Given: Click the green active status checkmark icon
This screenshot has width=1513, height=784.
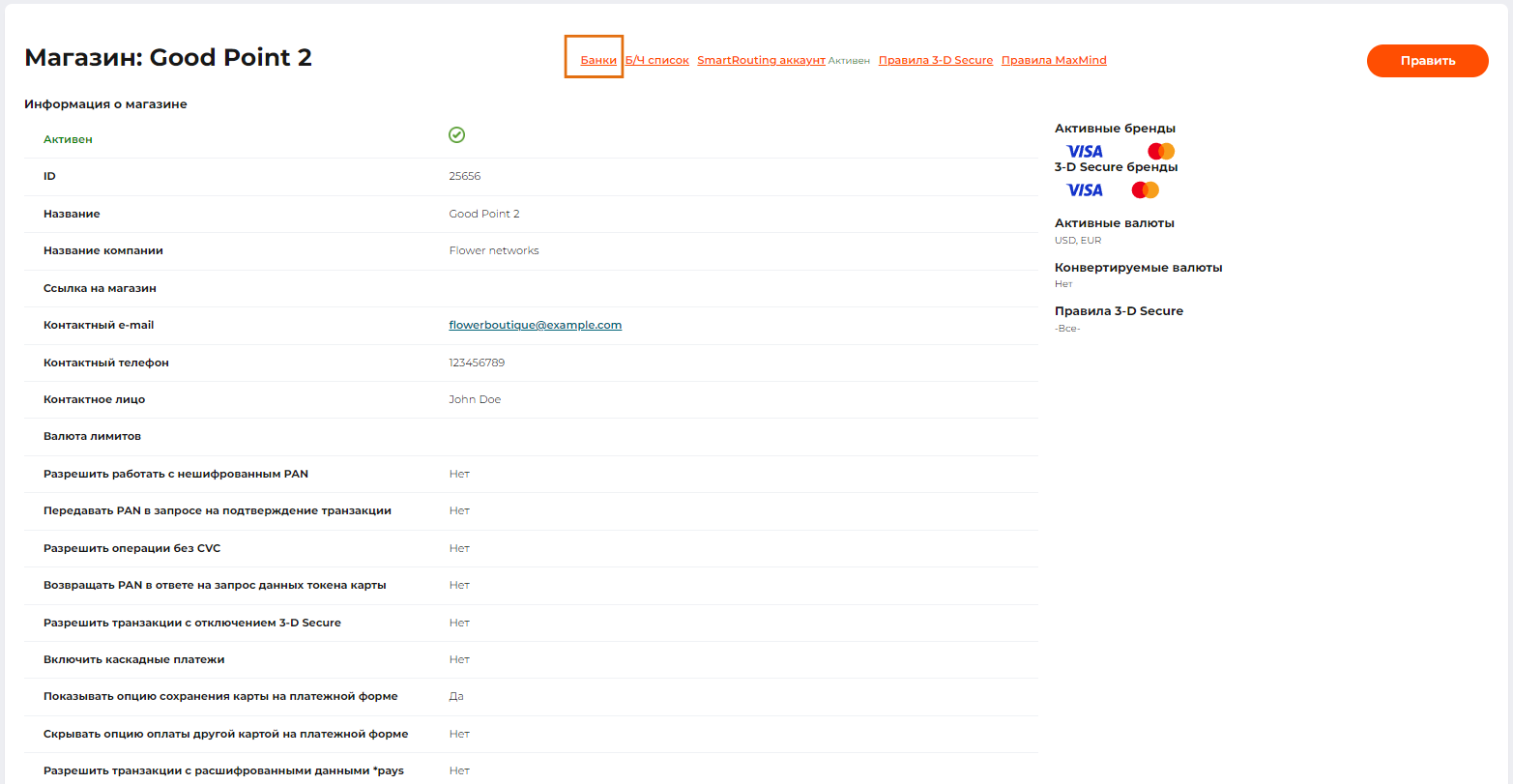Looking at the screenshot, I should click(457, 135).
